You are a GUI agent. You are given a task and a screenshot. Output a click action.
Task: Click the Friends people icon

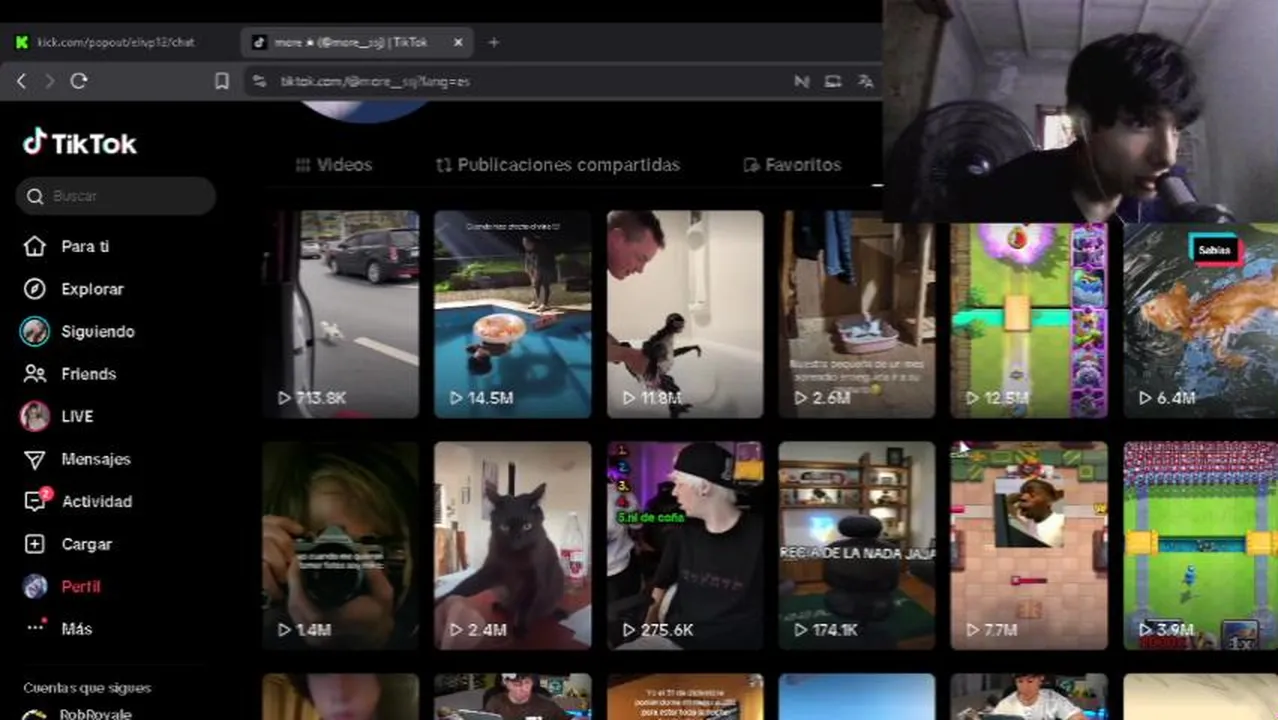(35, 374)
